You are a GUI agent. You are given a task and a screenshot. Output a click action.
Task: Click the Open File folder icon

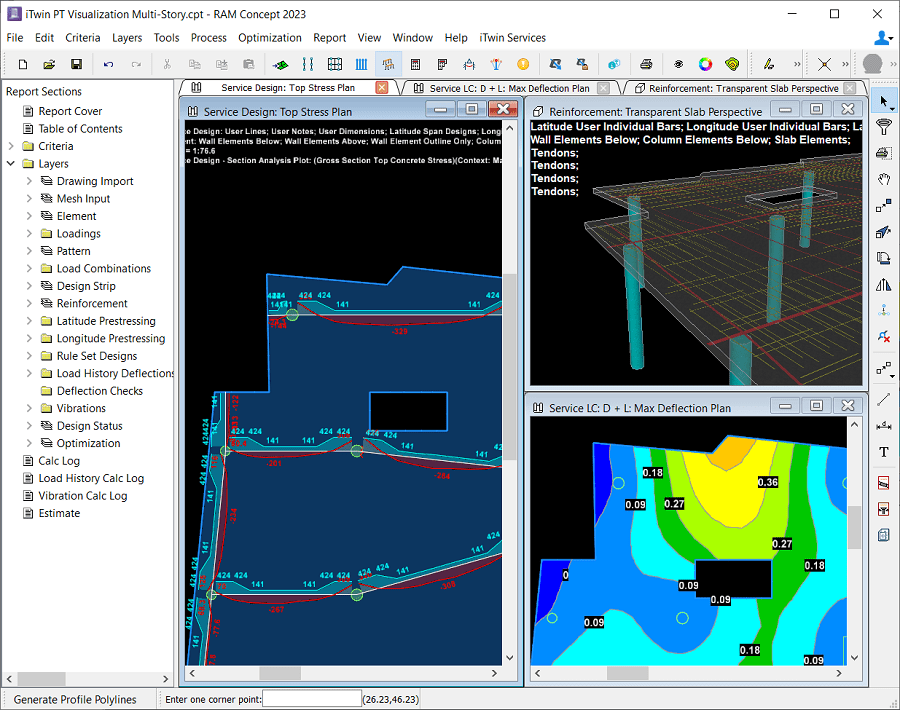pos(47,62)
